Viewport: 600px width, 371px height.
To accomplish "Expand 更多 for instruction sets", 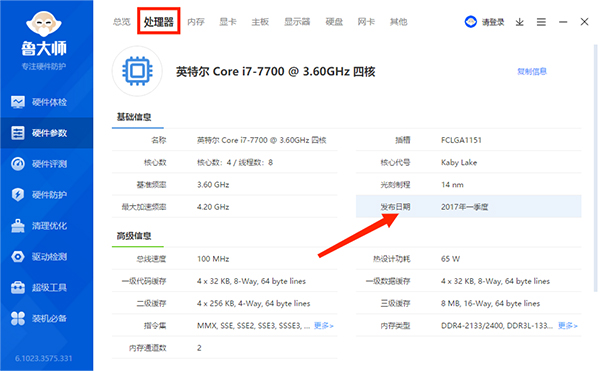I will [x=324, y=326].
